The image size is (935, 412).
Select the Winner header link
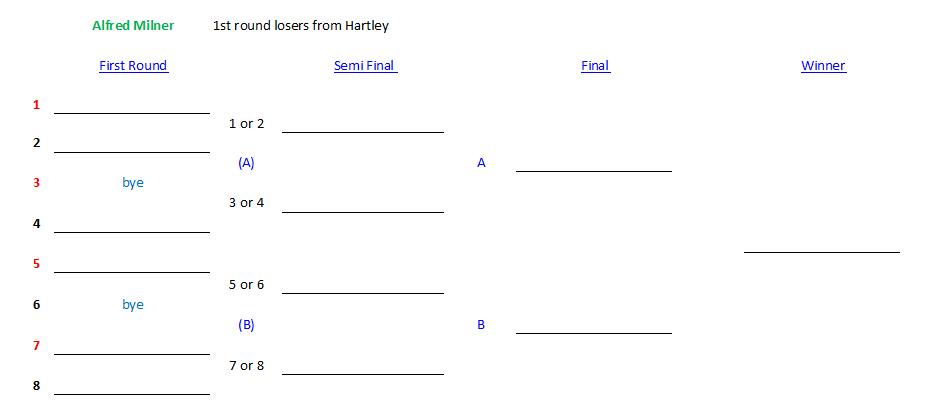pos(823,66)
